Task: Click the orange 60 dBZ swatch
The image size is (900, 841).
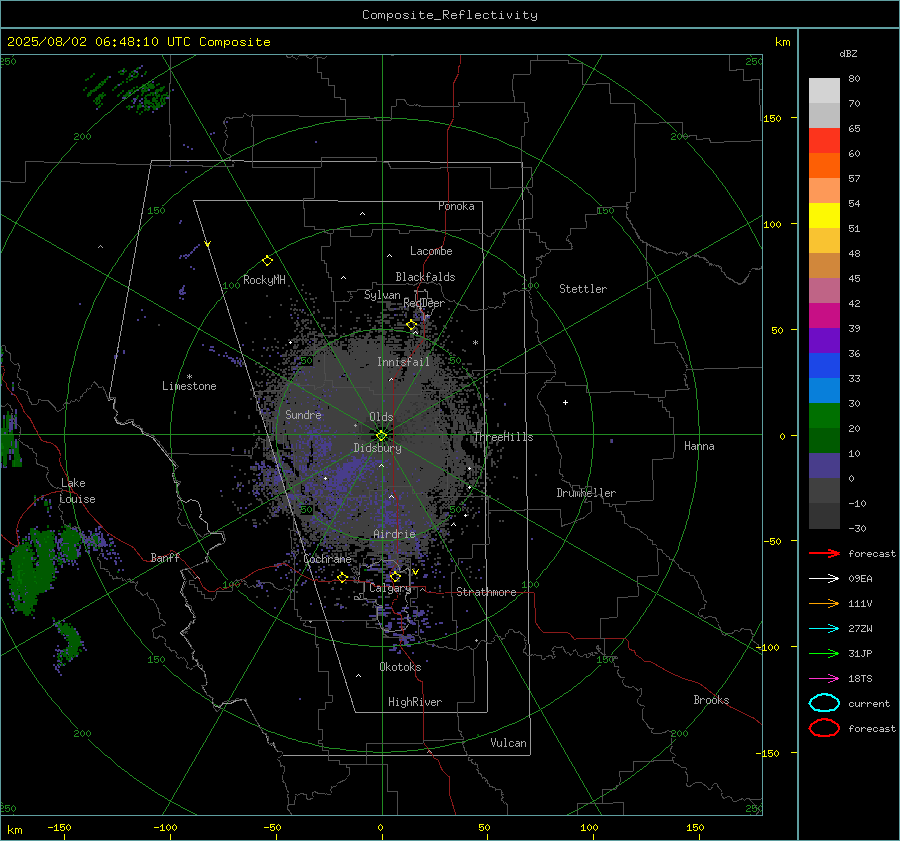Action: click(824, 165)
